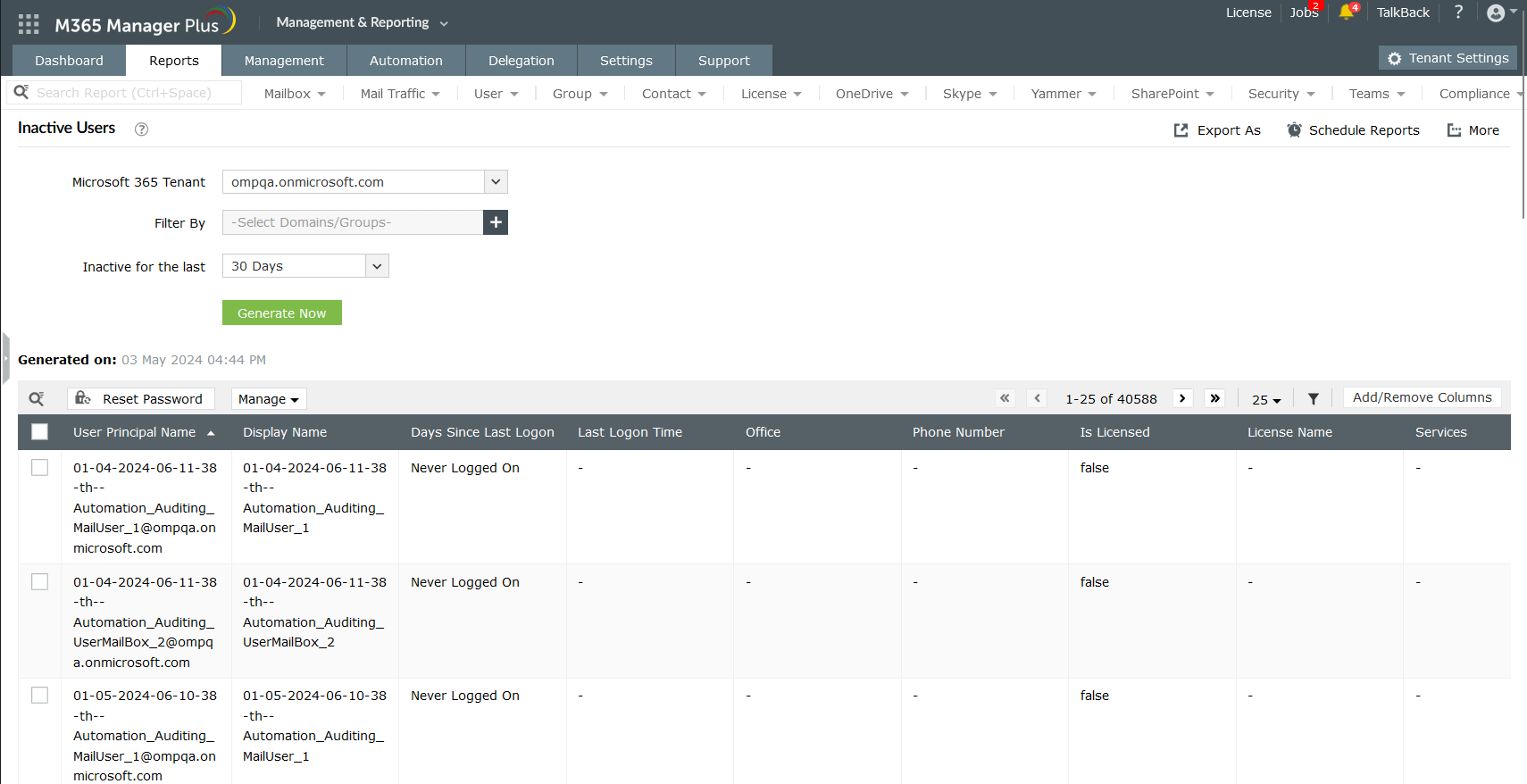Switch to the Dashboard tab
1527x784 pixels.
69,61
